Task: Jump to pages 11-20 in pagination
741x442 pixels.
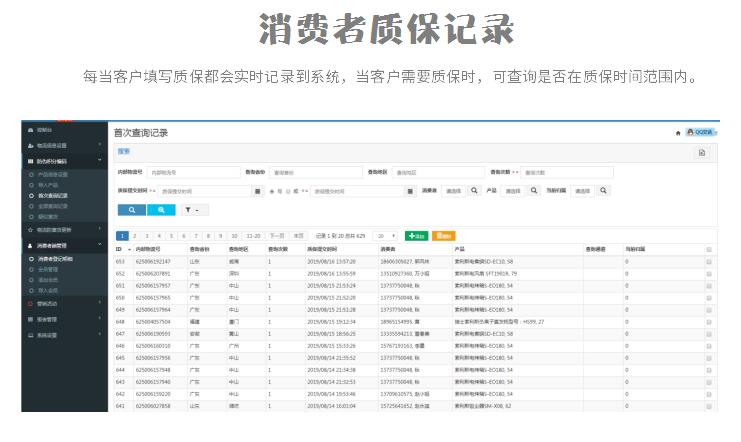Action: point(253,236)
